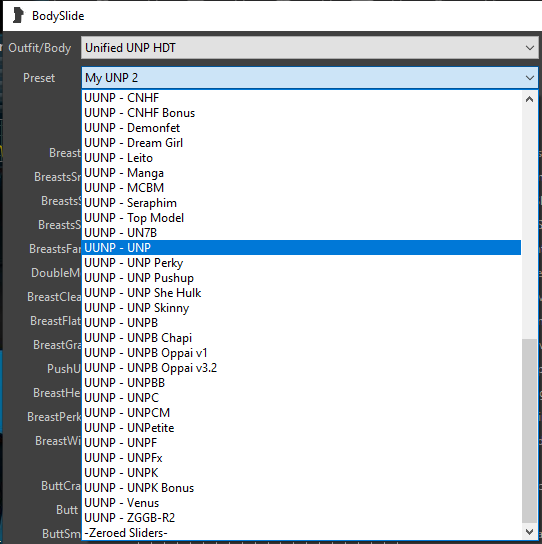
Task: Select UUNP - UNP Pushup preset
Action: point(301,278)
